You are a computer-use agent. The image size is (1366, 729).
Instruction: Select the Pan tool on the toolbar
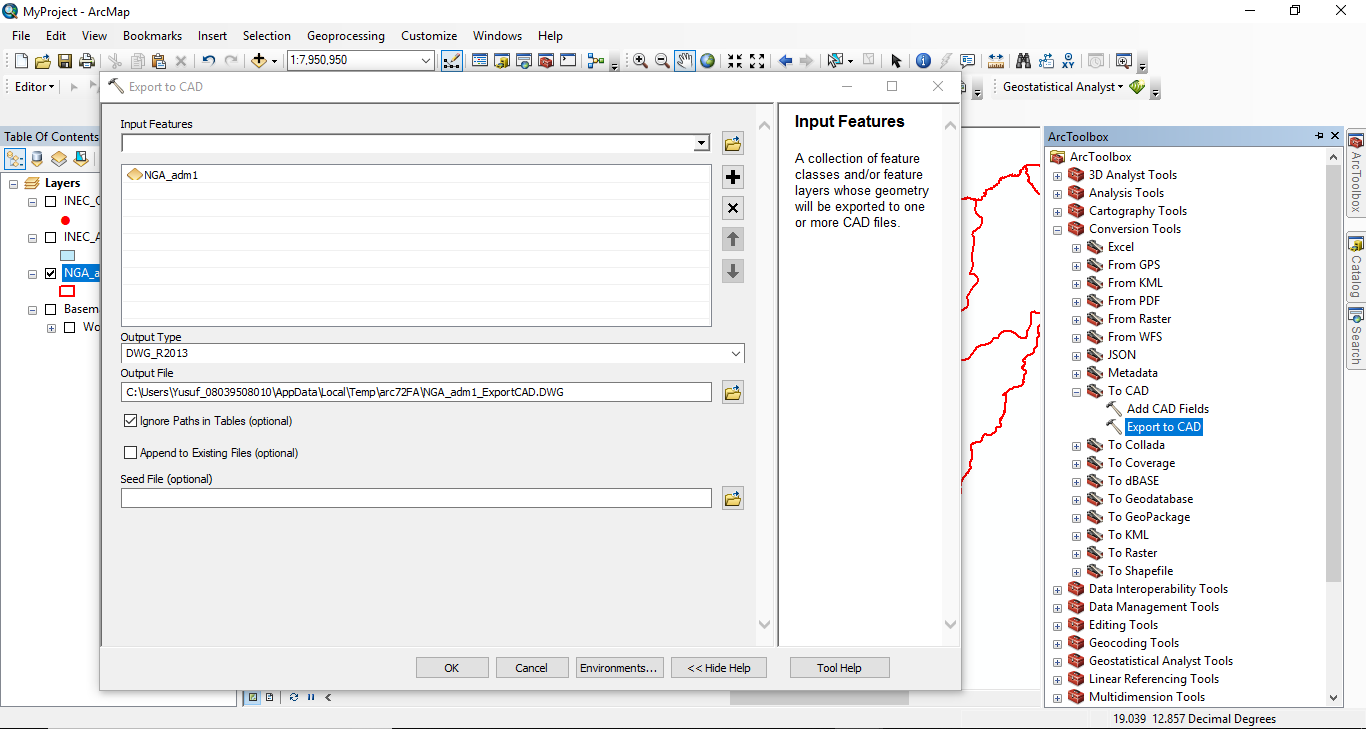pos(684,60)
